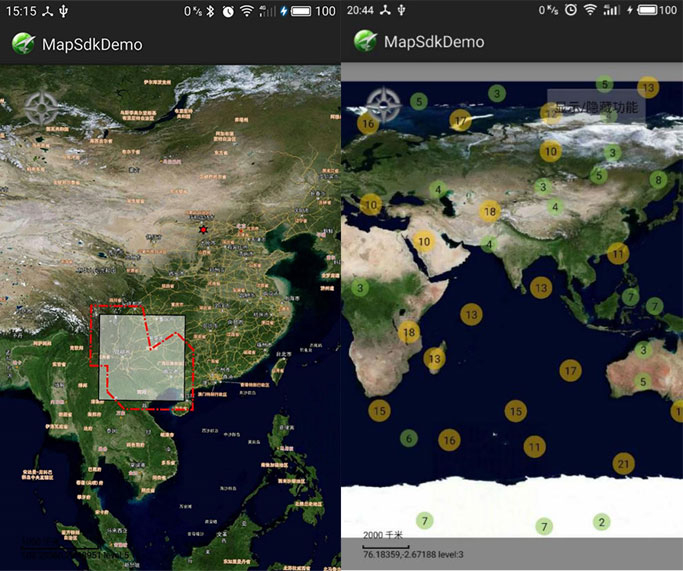
Task: Tap the Bluetooth icon in left status bar
Action: [x=210, y=11]
